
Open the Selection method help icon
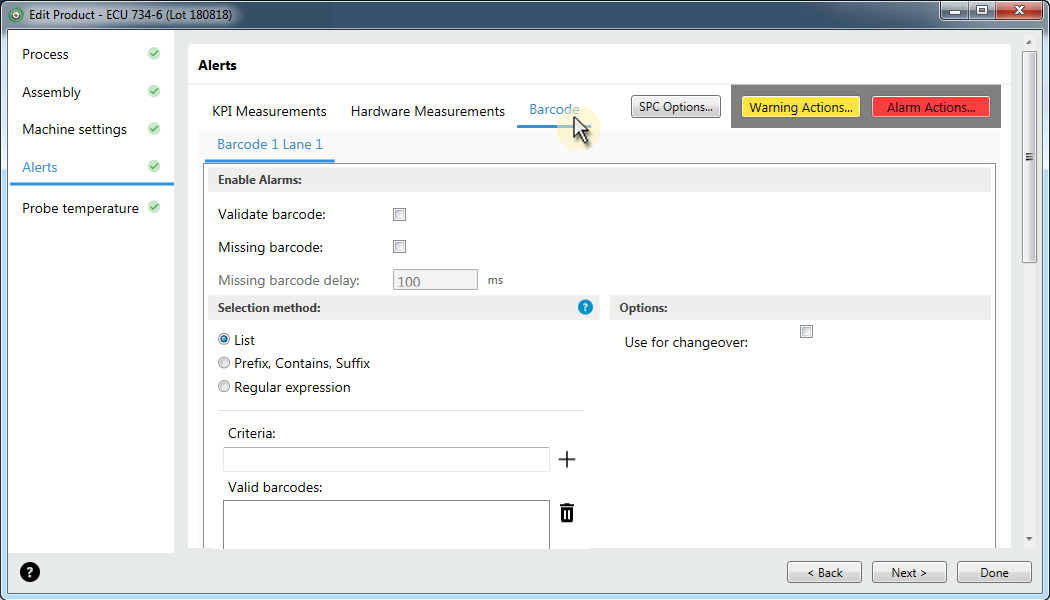585,307
